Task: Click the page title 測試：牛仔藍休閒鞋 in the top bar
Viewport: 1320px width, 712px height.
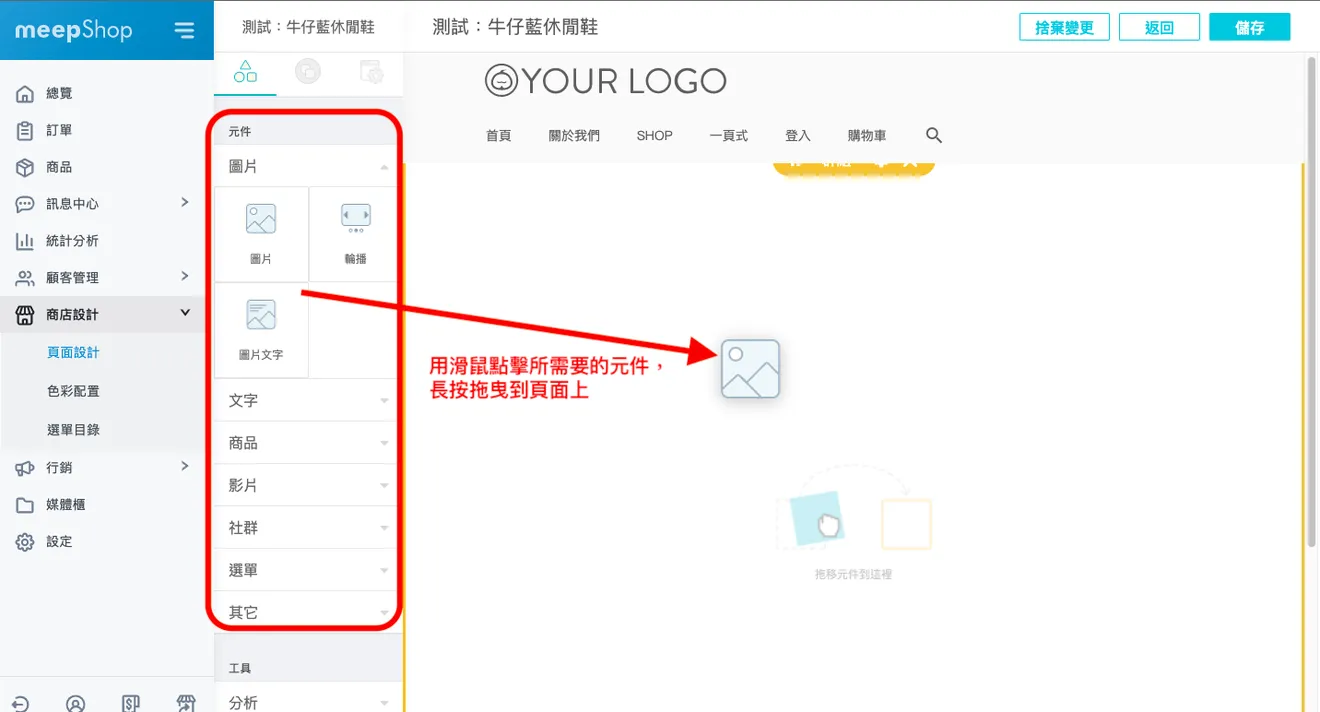Action: (x=515, y=27)
